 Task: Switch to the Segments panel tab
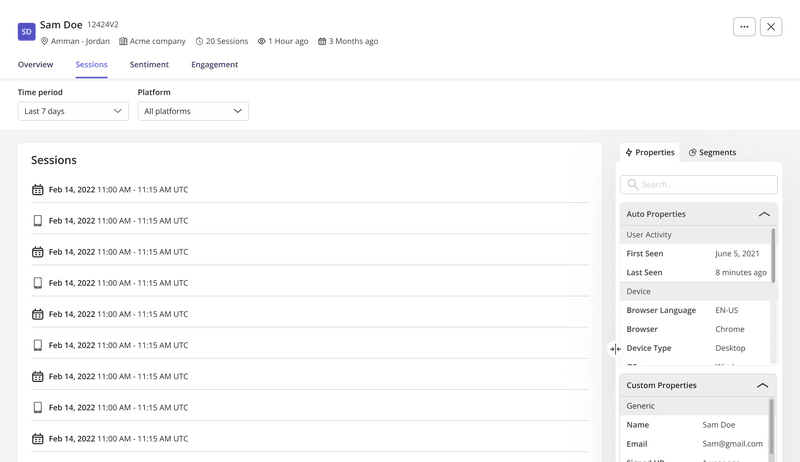point(712,152)
